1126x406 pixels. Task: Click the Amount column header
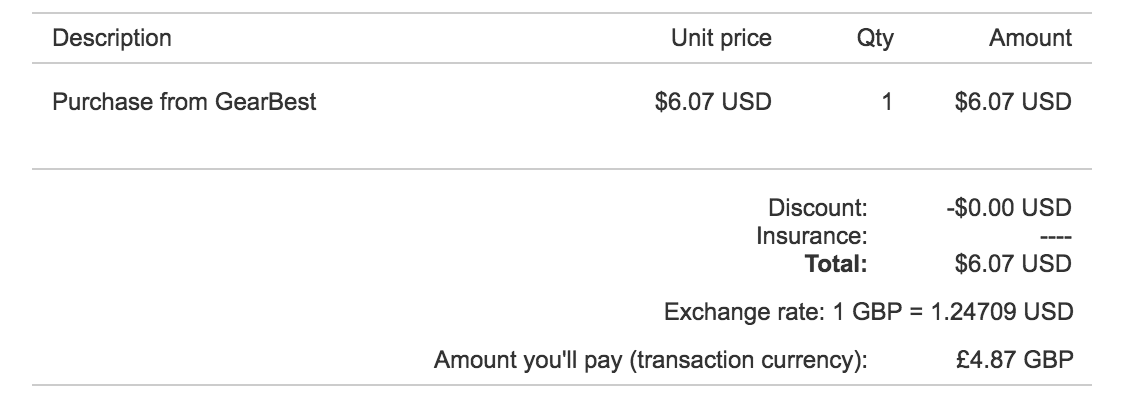pyautogui.click(x=1030, y=38)
